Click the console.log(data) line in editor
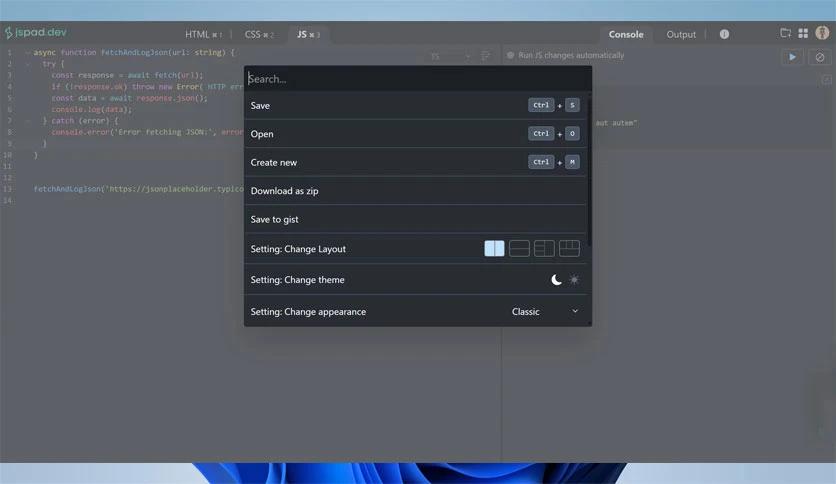836x484 pixels. (91, 109)
